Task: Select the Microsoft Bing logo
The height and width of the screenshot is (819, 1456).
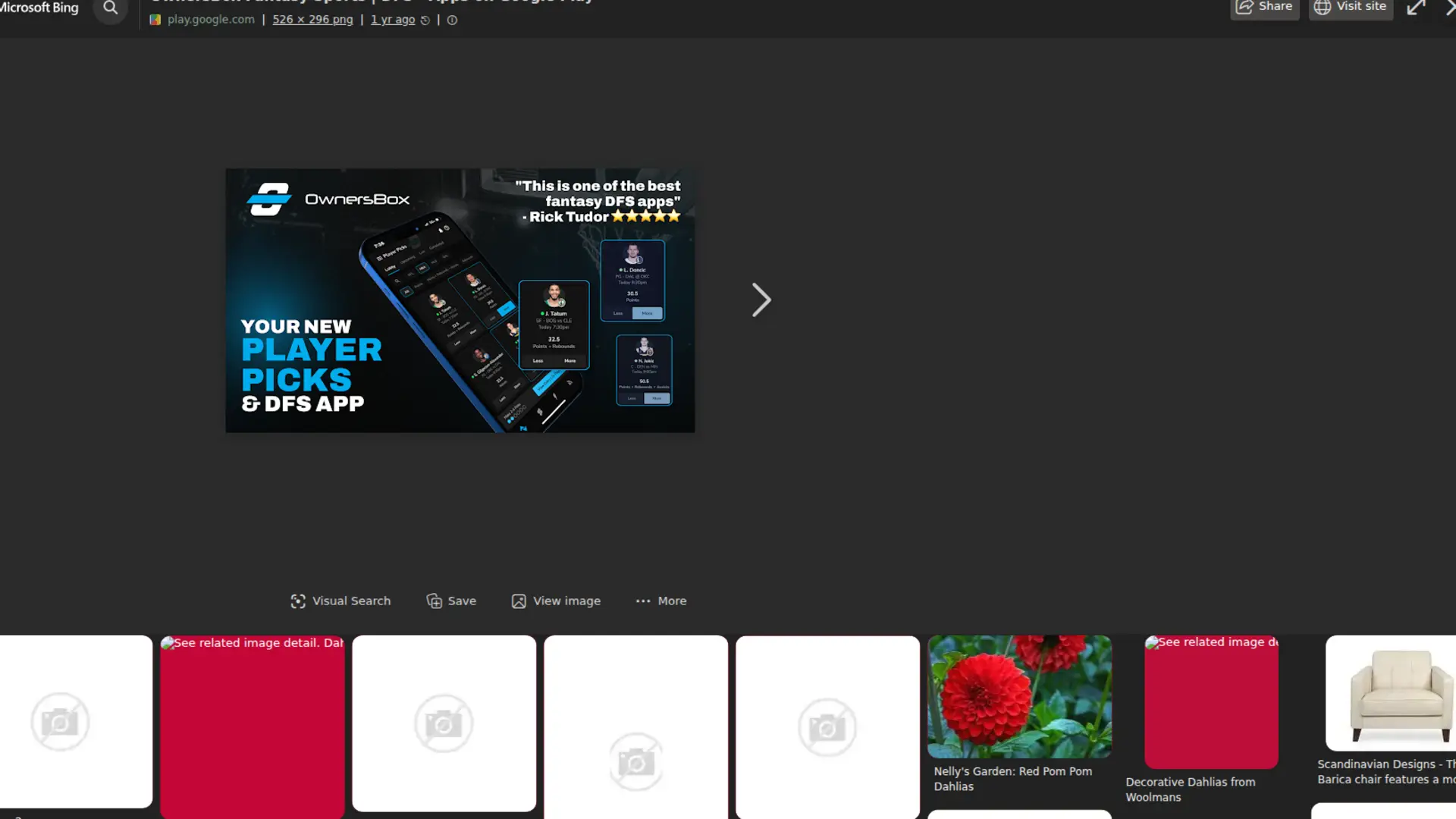Action: [x=39, y=7]
